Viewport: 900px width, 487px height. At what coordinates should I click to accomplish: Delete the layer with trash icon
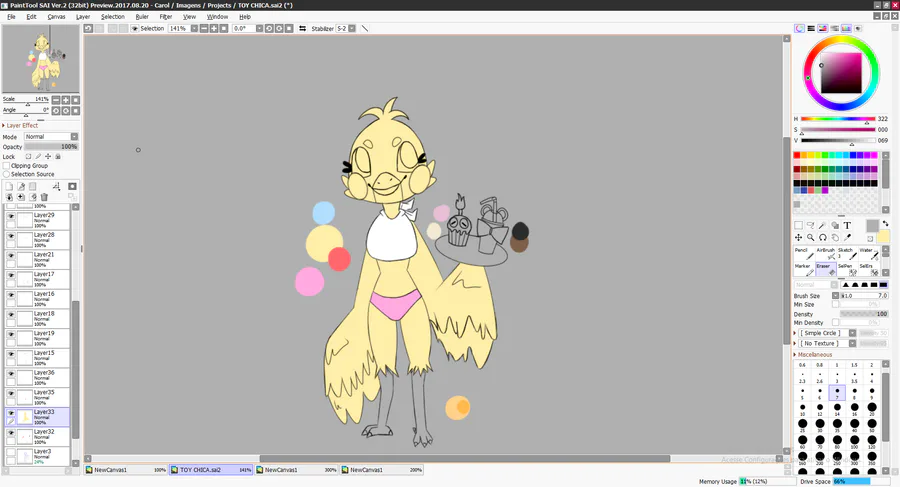click(44, 197)
